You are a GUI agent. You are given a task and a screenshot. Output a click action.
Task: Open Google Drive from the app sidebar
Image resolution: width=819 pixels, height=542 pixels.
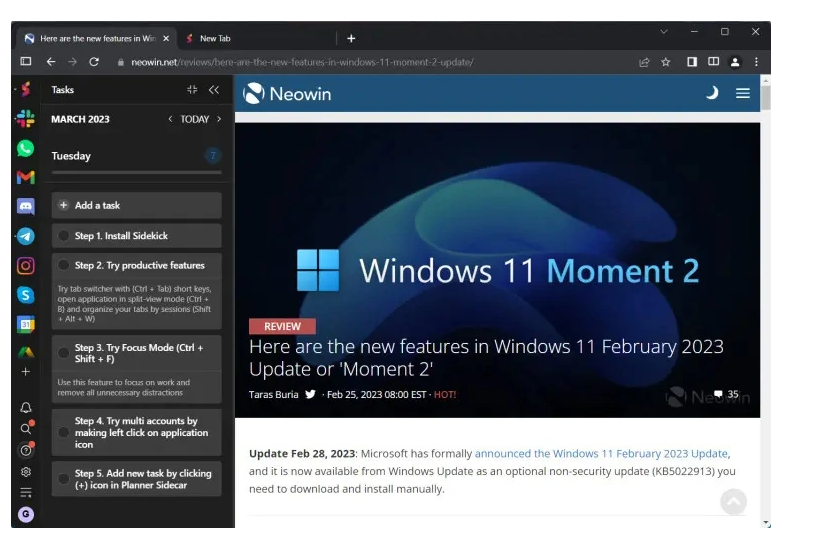pyautogui.click(x=26, y=352)
